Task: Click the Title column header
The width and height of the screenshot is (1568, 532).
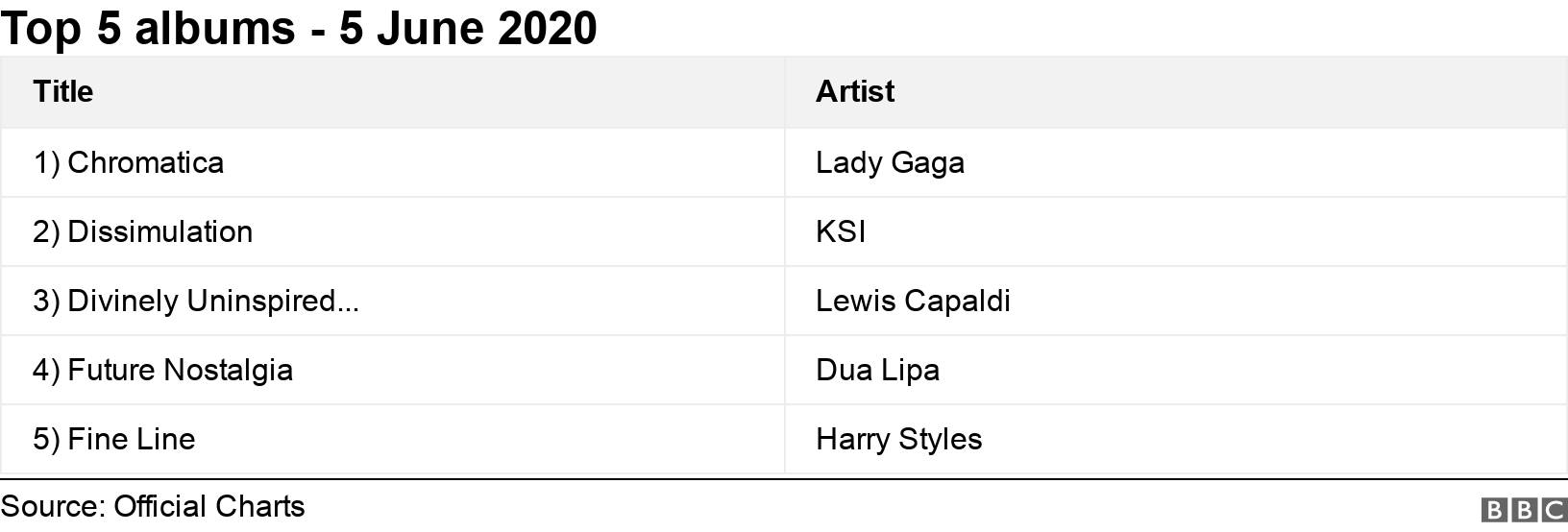Action: (x=63, y=92)
